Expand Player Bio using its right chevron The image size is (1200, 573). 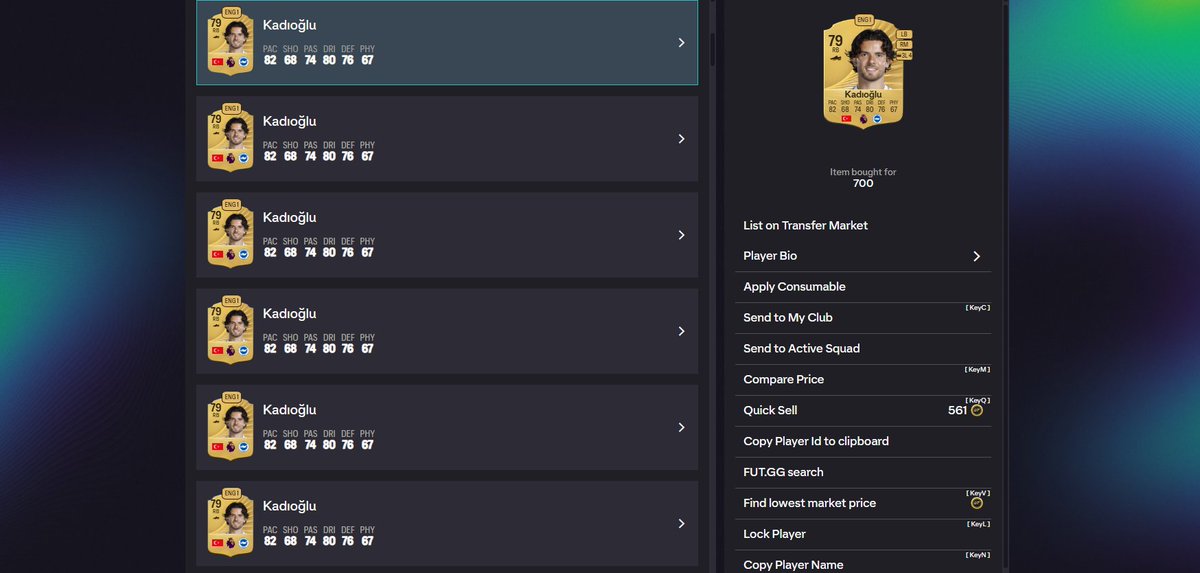tap(977, 256)
